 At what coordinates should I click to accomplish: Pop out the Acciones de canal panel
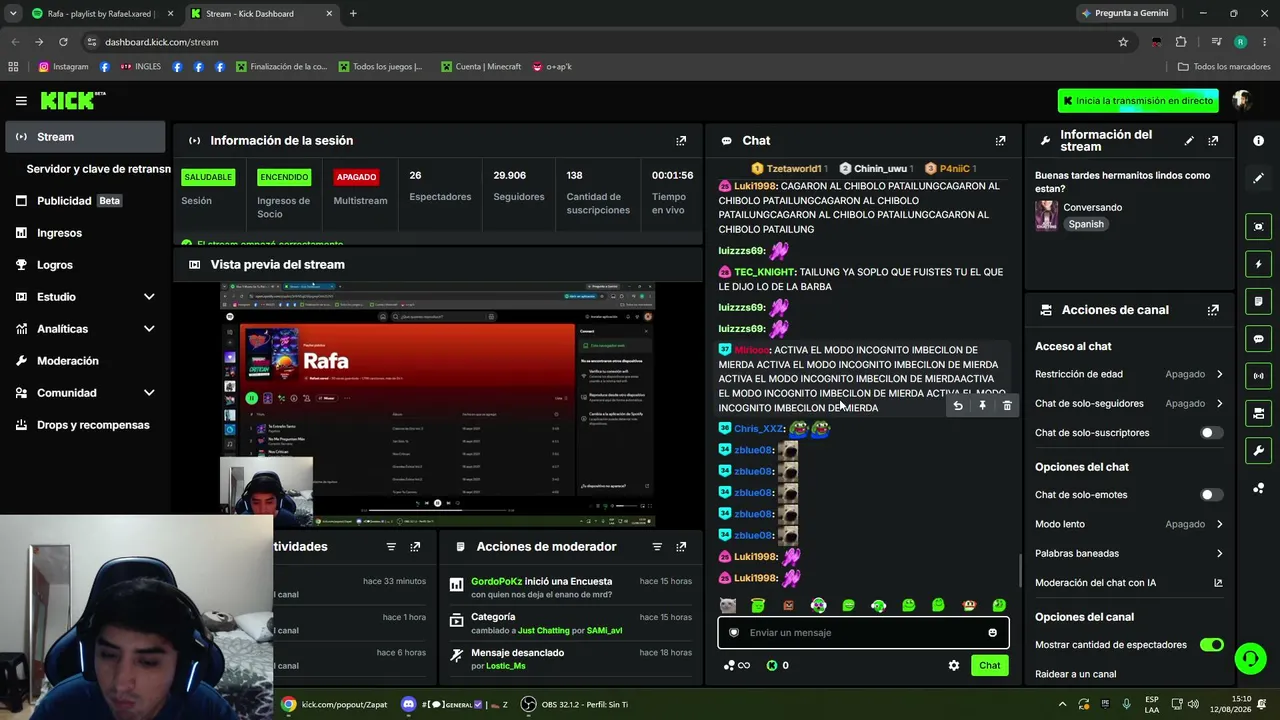click(1213, 310)
